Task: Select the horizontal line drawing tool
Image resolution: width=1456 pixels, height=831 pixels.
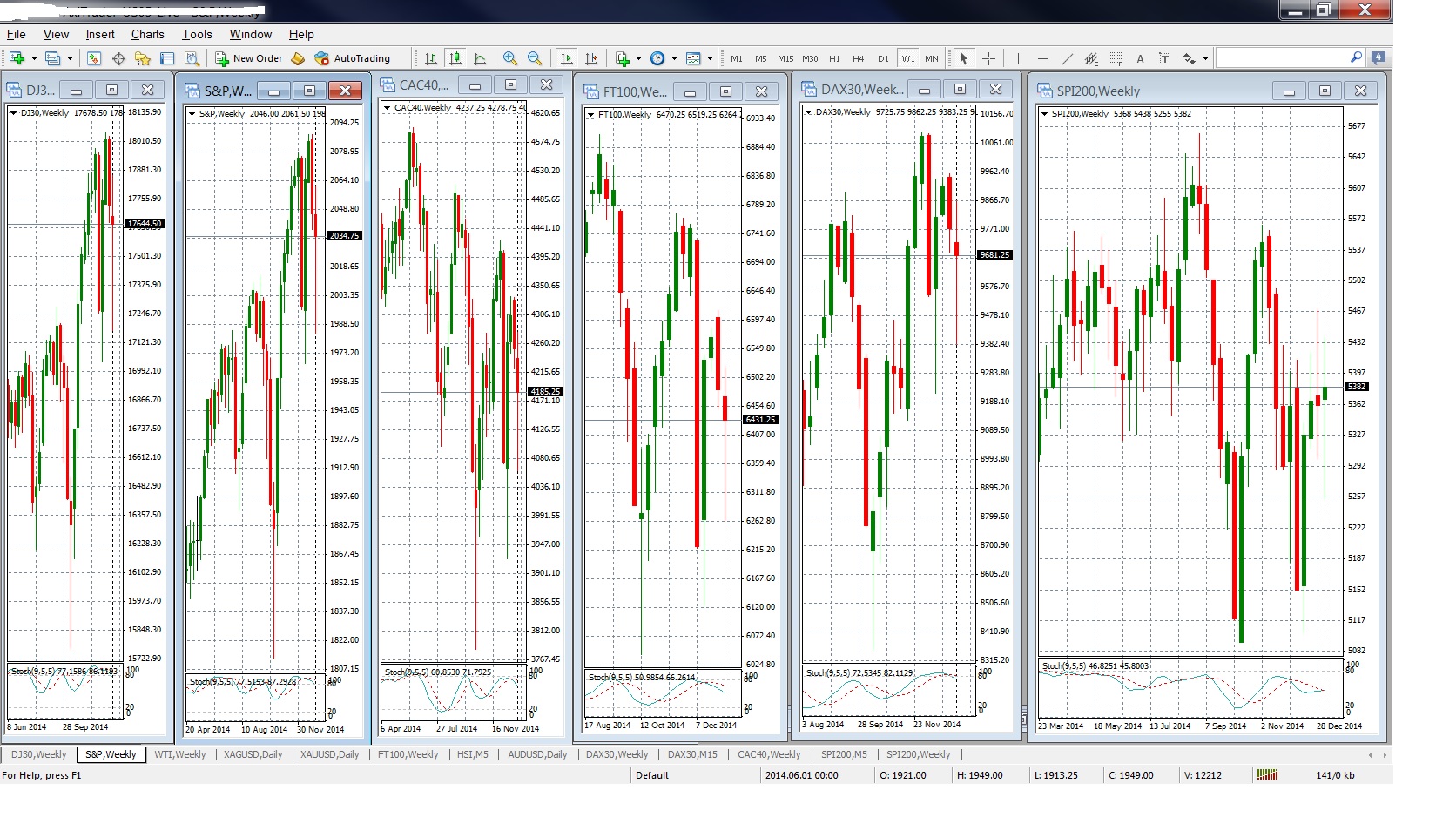Action: coord(1042,58)
